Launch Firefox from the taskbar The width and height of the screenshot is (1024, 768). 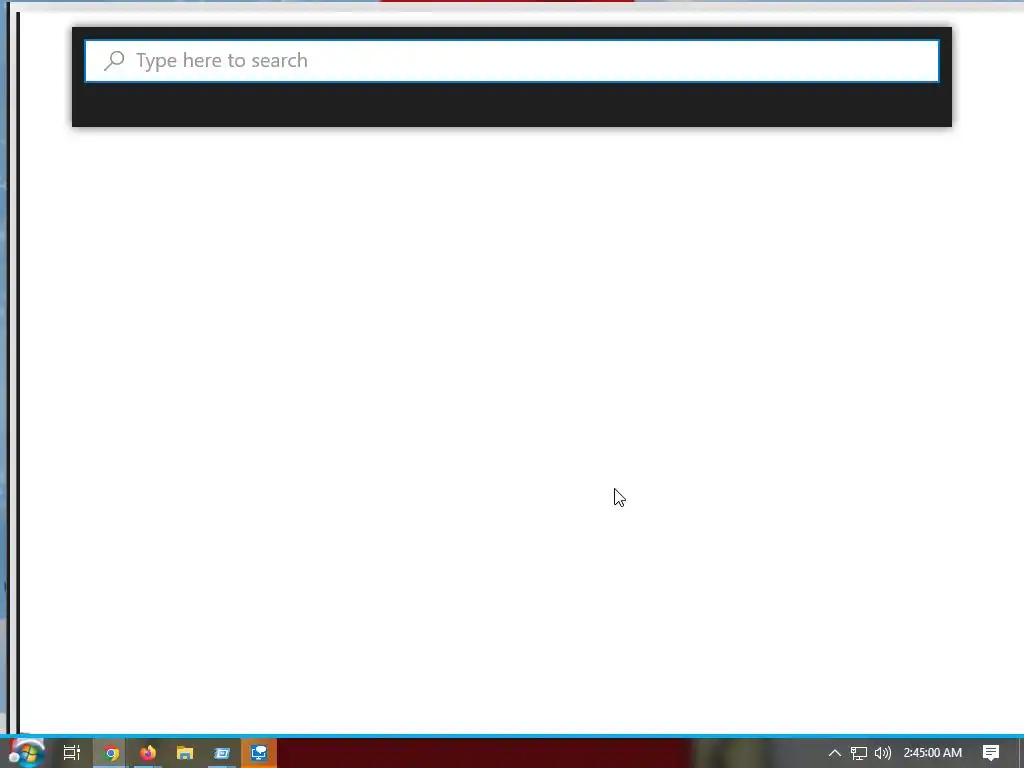click(148, 753)
